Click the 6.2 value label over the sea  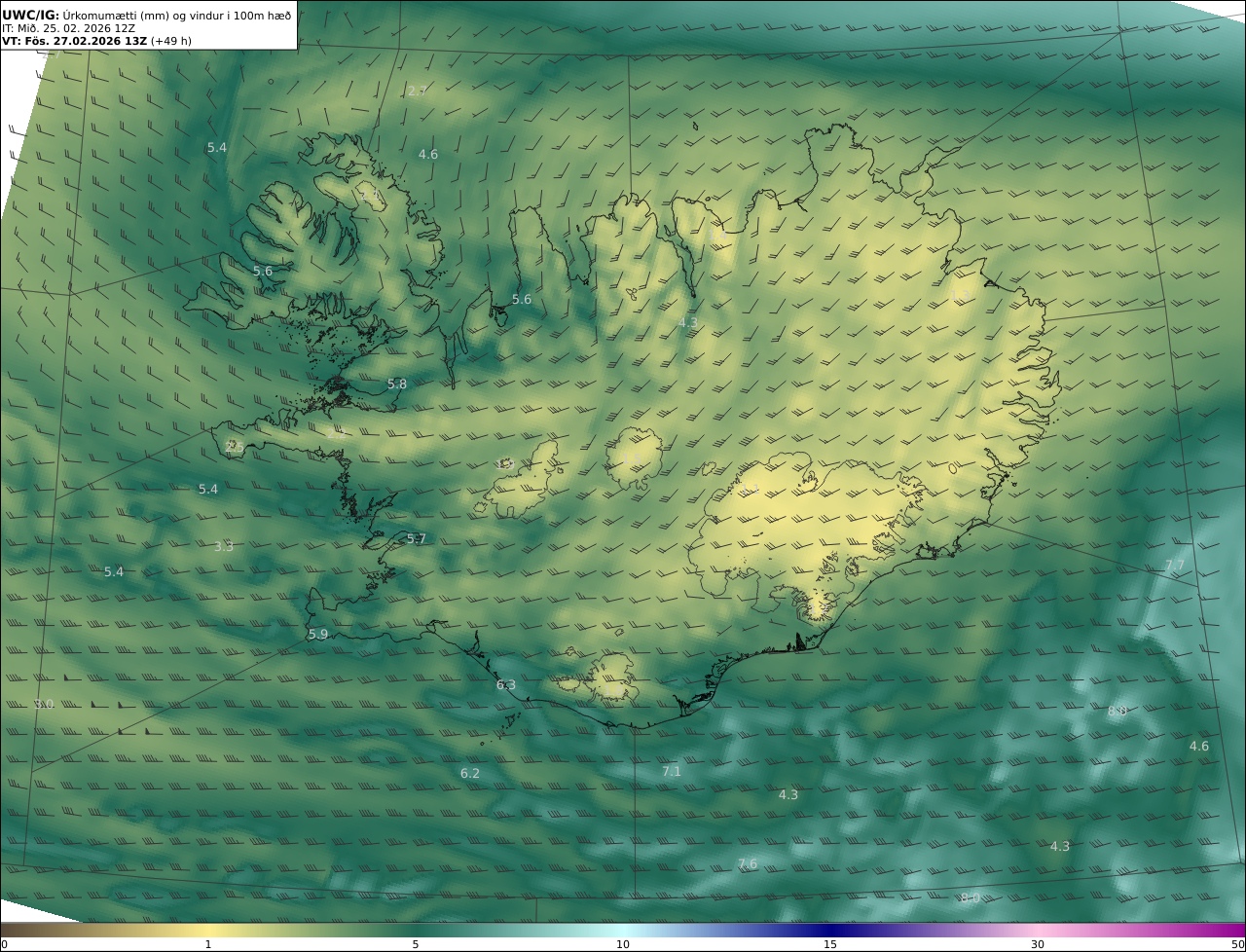coord(470,773)
